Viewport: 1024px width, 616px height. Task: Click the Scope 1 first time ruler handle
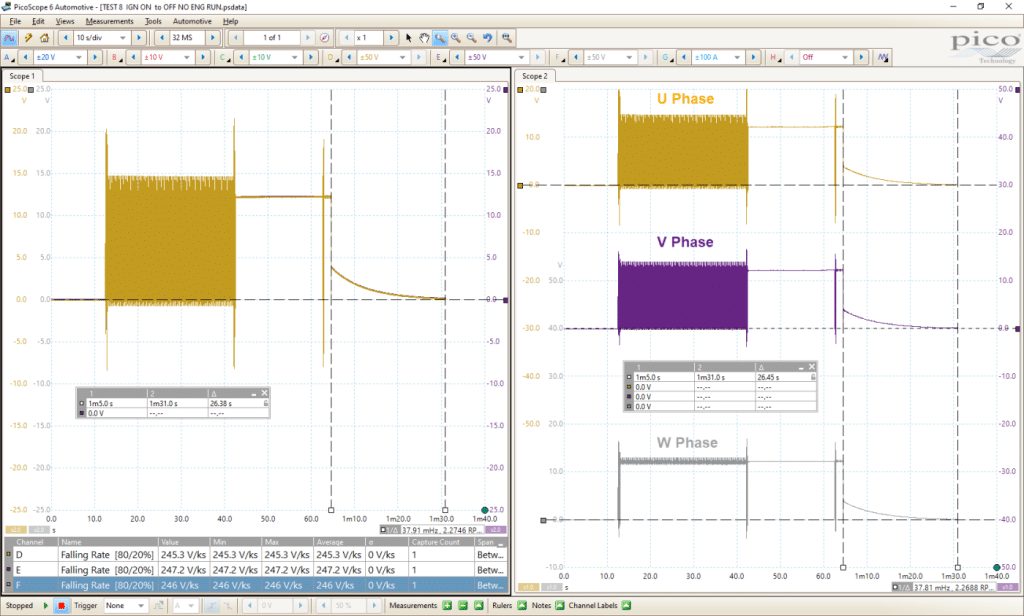click(x=331, y=510)
